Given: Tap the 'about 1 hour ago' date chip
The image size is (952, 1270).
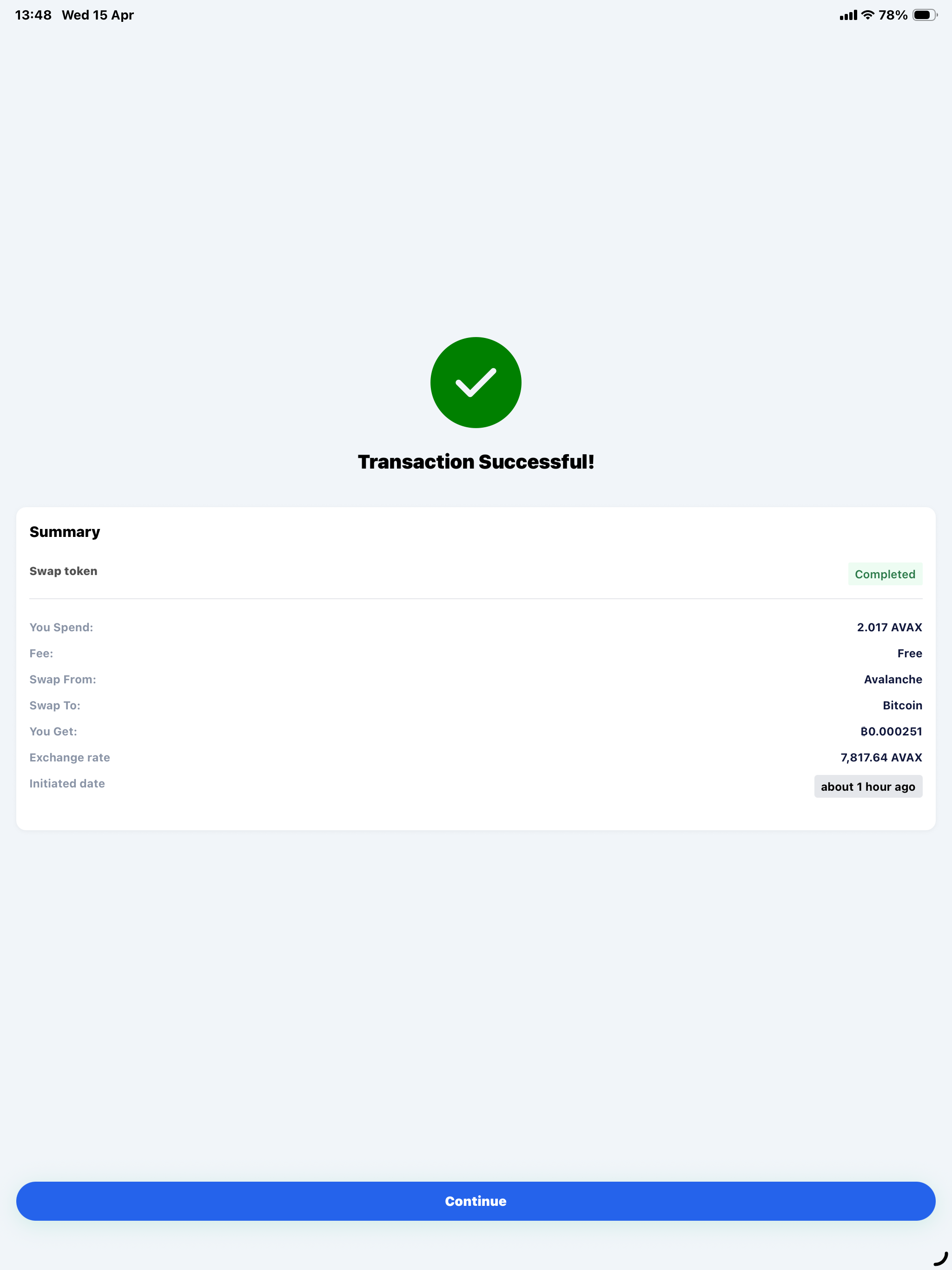Looking at the screenshot, I should 867,787.
